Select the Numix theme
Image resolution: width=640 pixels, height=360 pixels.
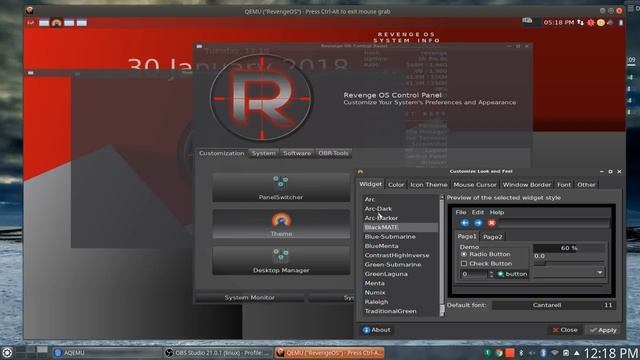pyautogui.click(x=400, y=293)
